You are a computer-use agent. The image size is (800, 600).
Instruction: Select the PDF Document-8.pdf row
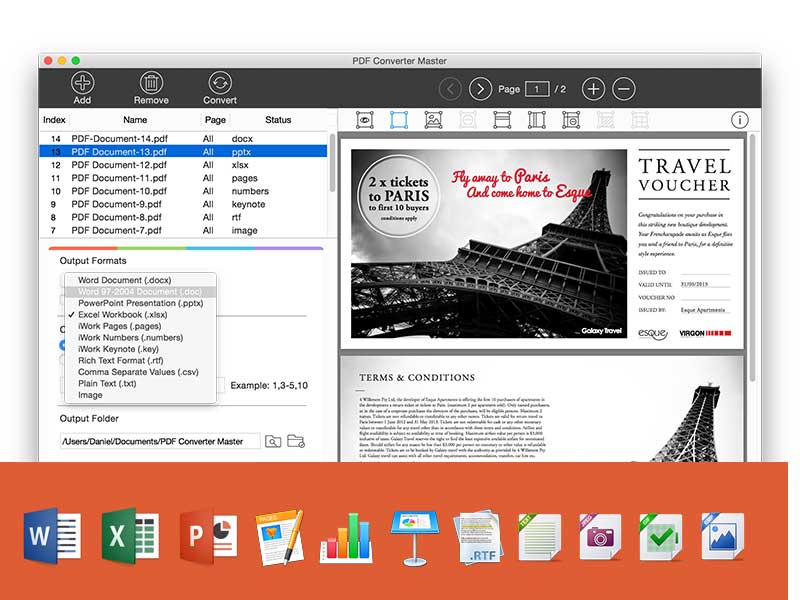tap(184, 217)
